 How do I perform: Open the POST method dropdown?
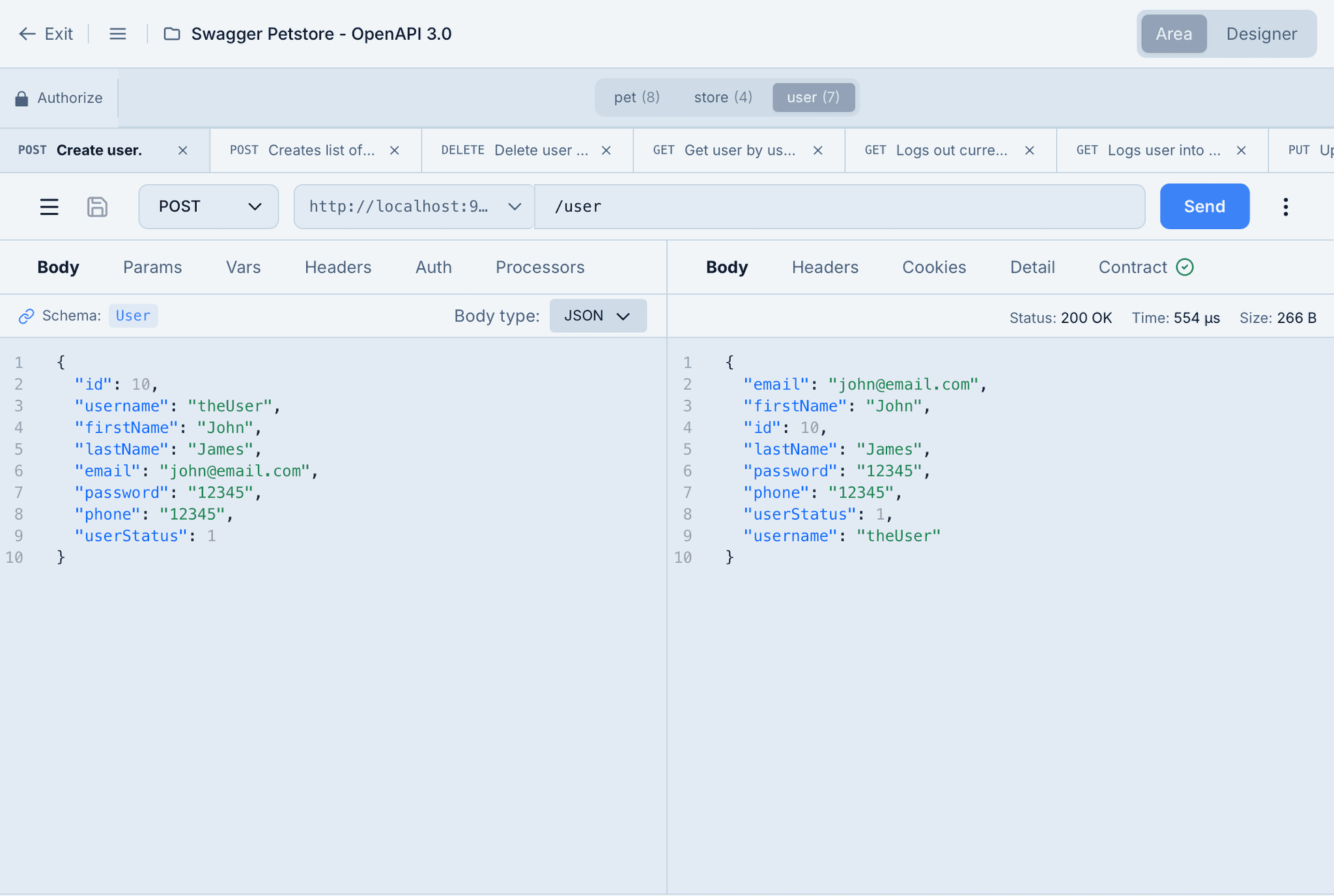[208, 207]
